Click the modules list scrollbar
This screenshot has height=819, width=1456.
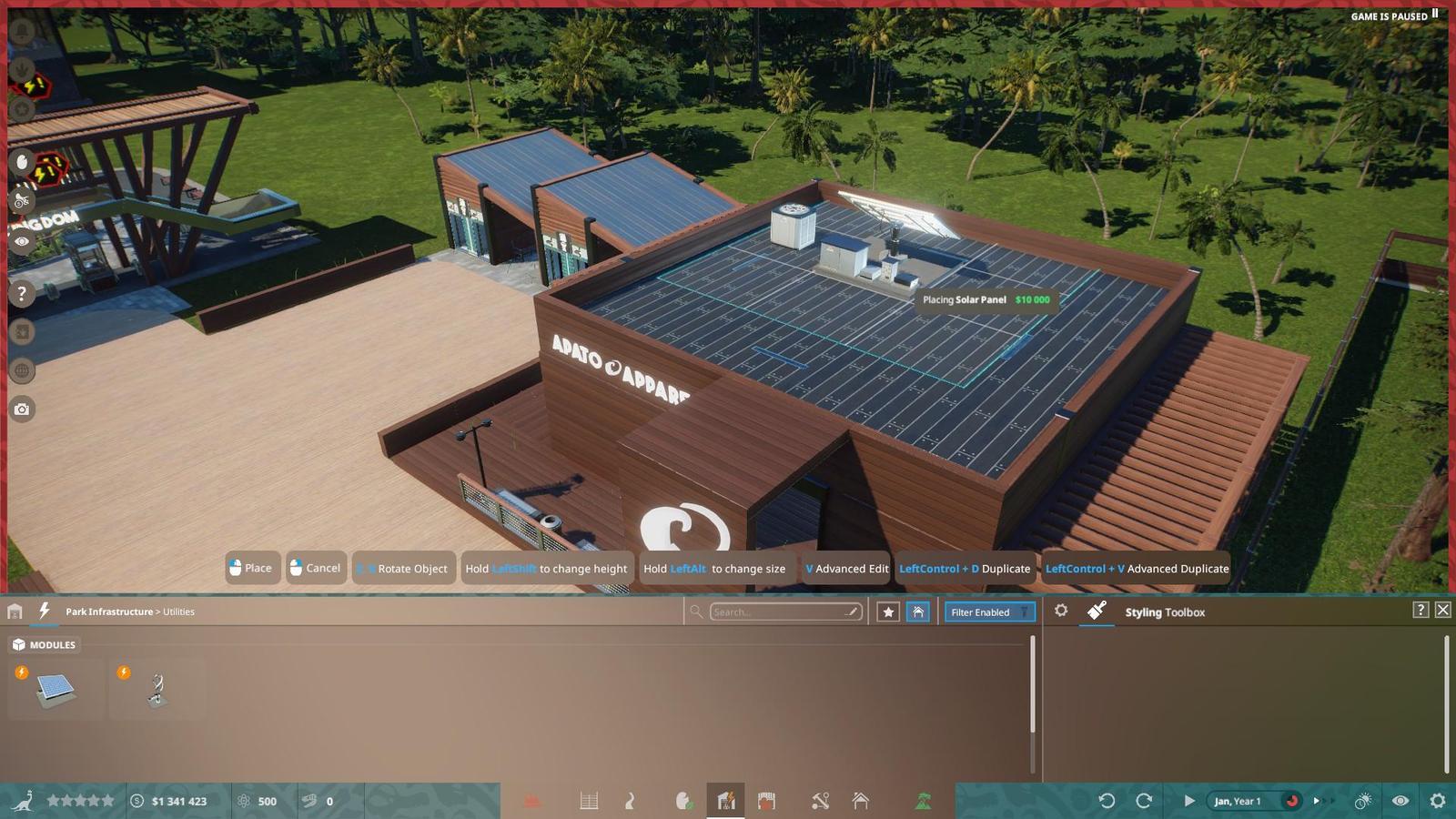point(1032,683)
